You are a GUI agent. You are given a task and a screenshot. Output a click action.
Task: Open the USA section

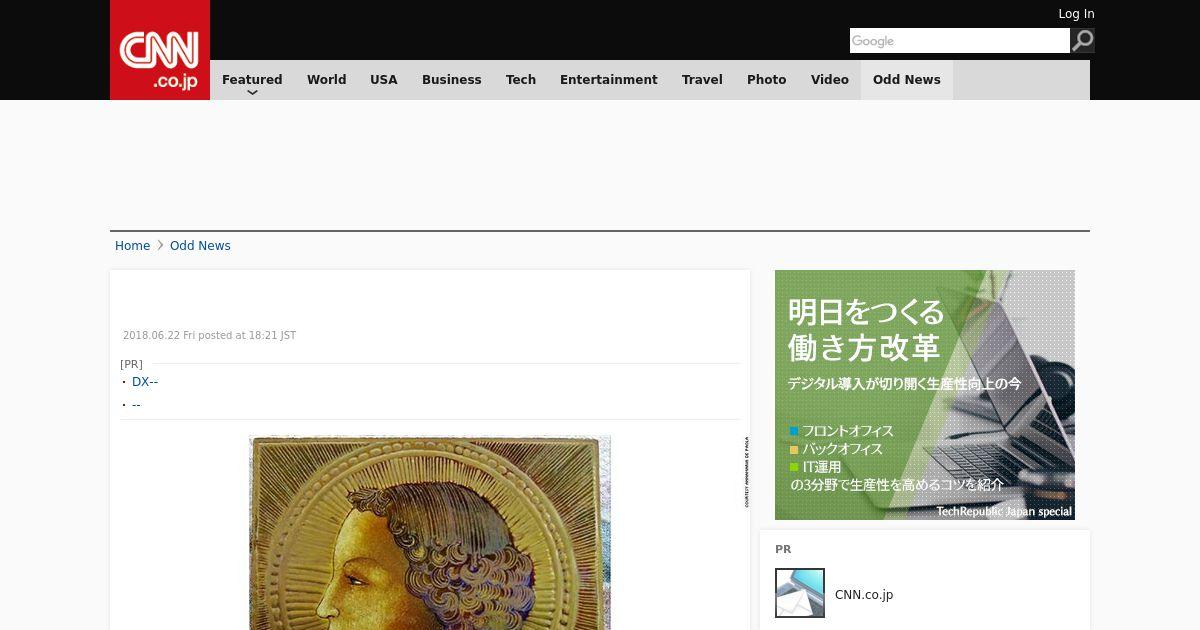point(384,80)
